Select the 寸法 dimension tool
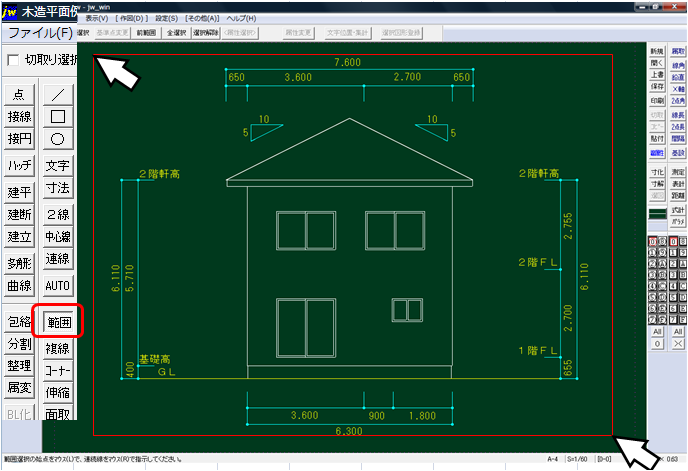Image resolution: width=688 pixels, height=471 pixels. [x=58, y=188]
